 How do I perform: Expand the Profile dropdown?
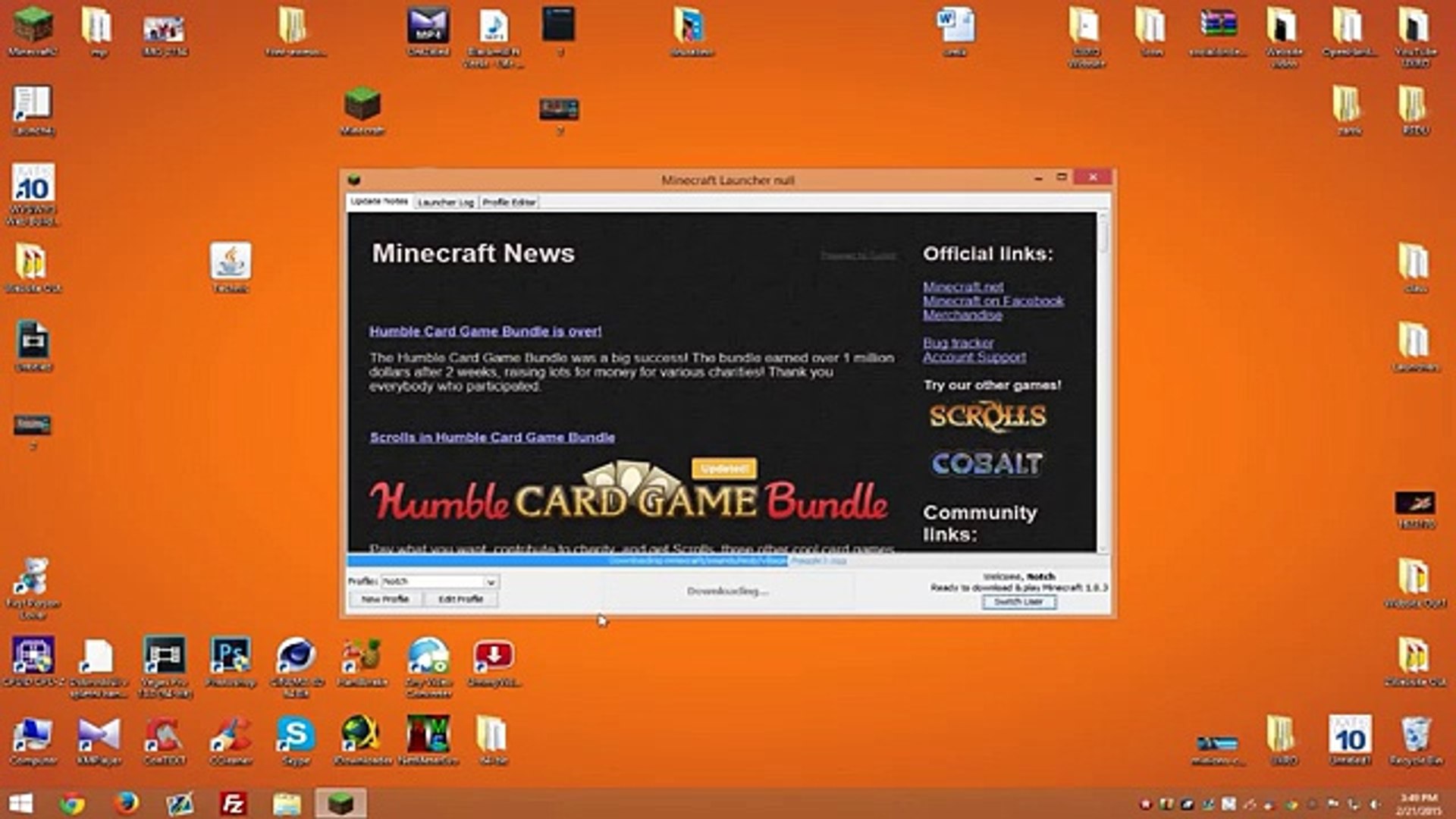[x=491, y=582]
